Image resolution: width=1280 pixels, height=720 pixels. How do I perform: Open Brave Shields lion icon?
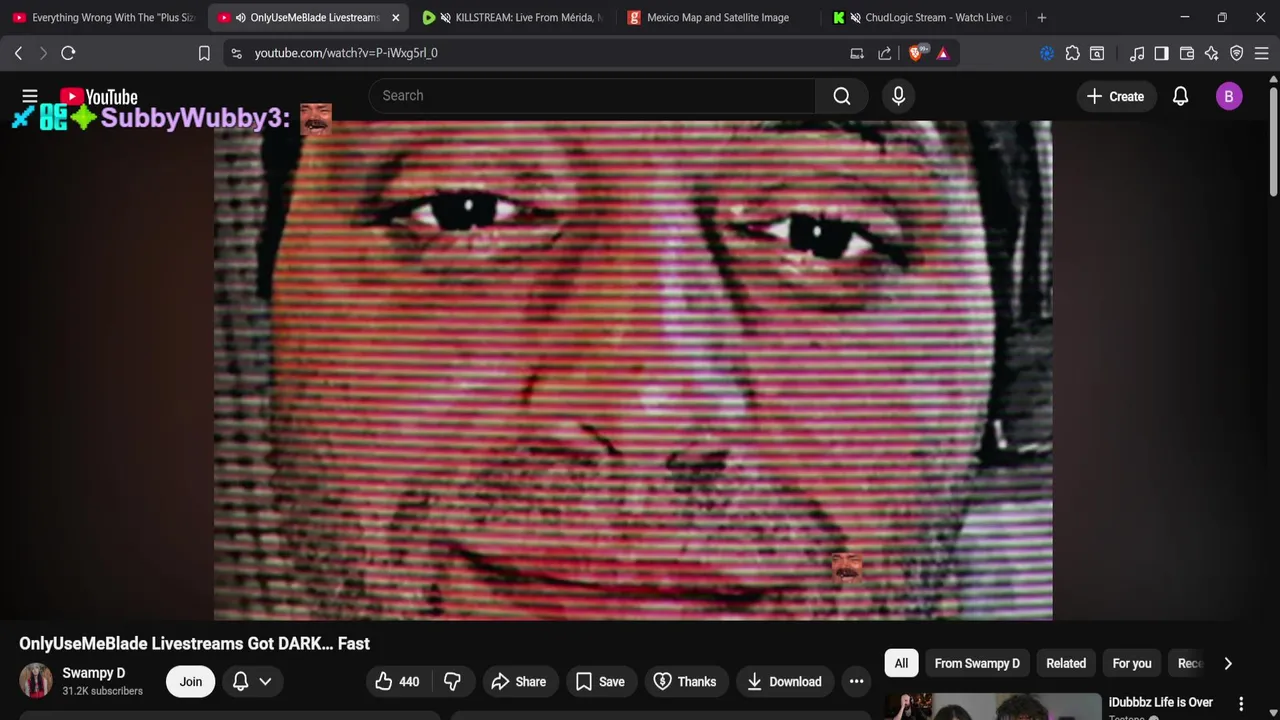tap(916, 53)
